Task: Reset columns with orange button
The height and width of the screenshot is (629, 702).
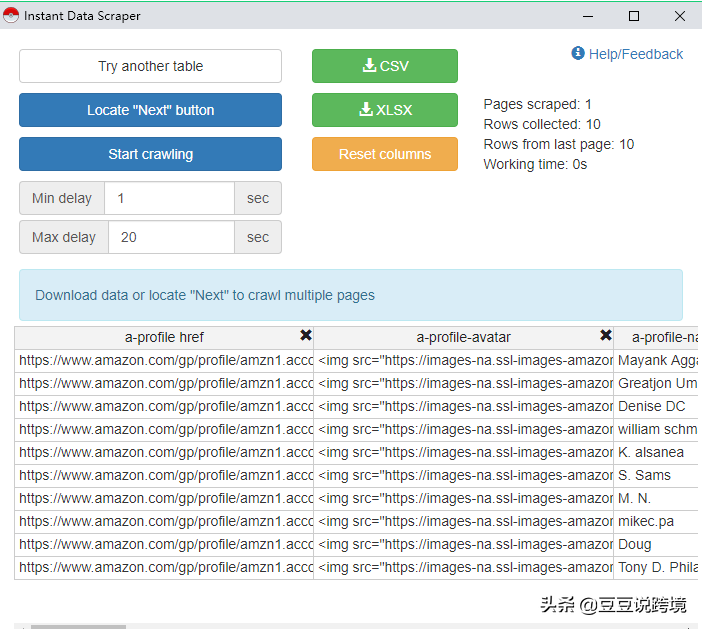Action: (x=385, y=154)
